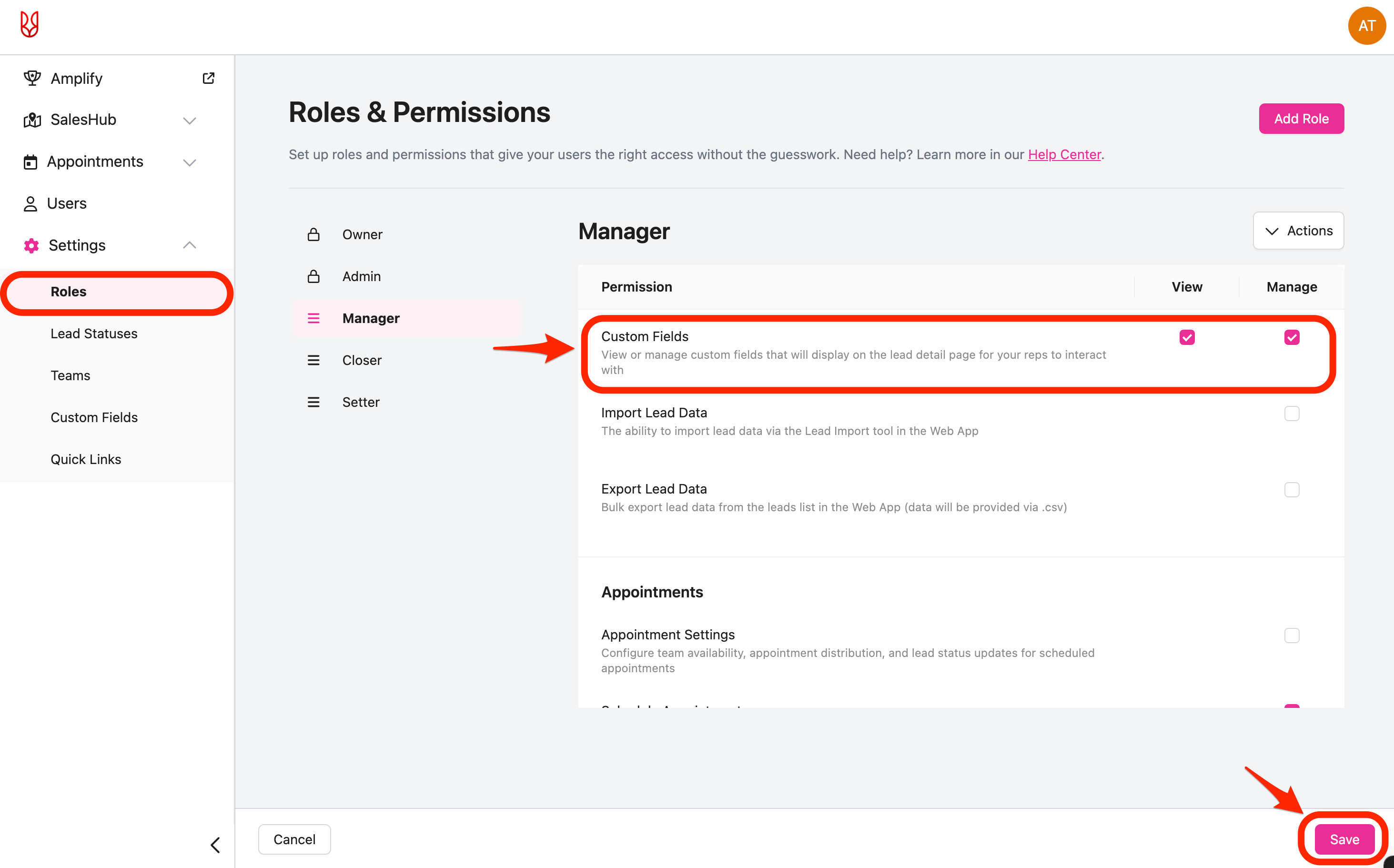The width and height of the screenshot is (1394, 868).
Task: Expand the SalesHub sidebar section
Action: (x=190, y=120)
